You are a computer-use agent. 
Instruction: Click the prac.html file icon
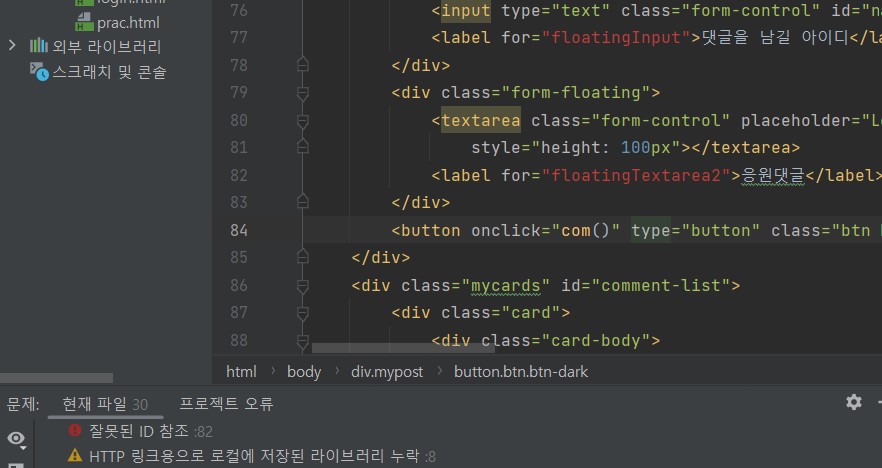pos(84,22)
